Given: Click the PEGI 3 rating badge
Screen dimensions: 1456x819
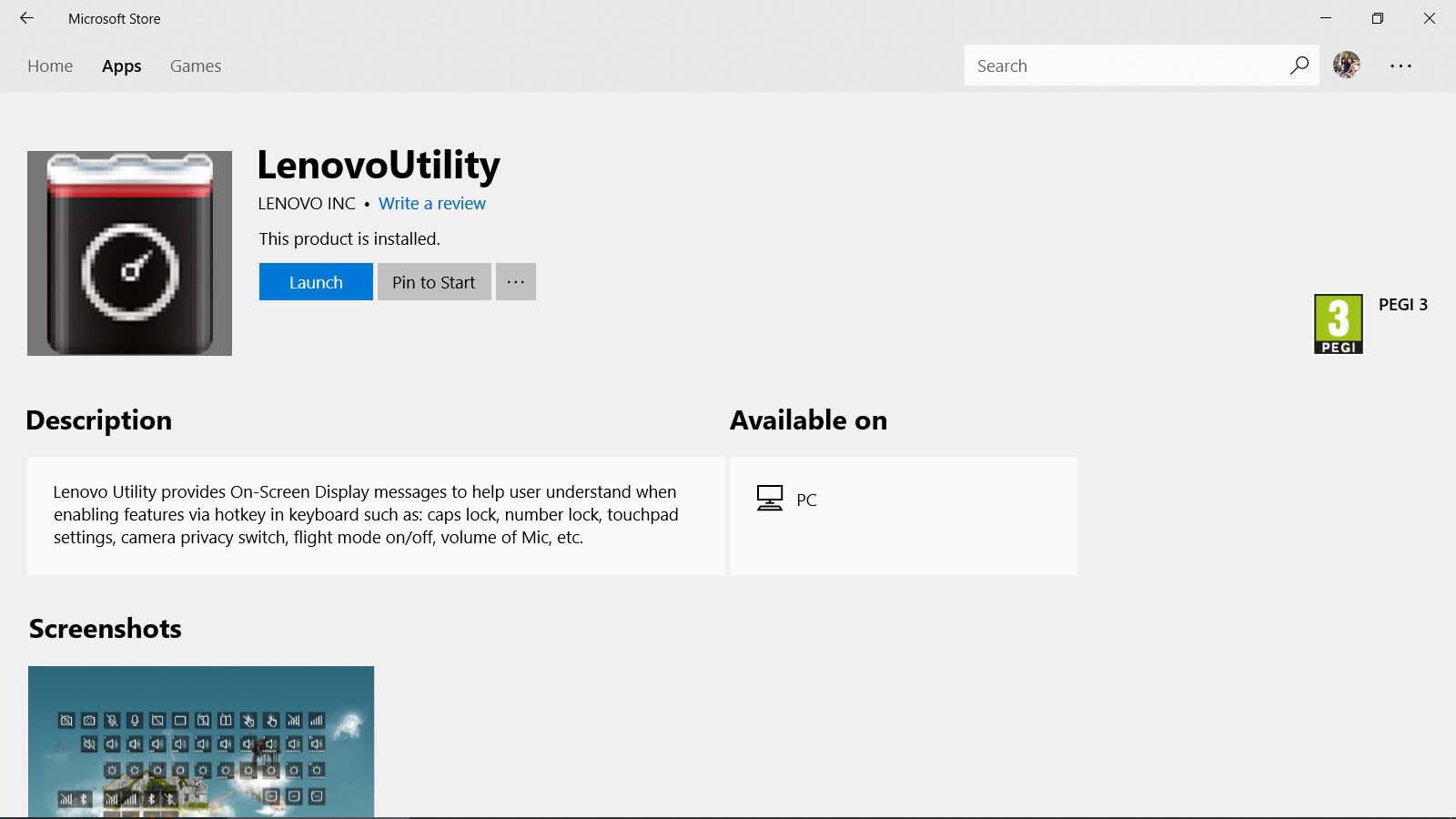Looking at the screenshot, I should 1339,324.
